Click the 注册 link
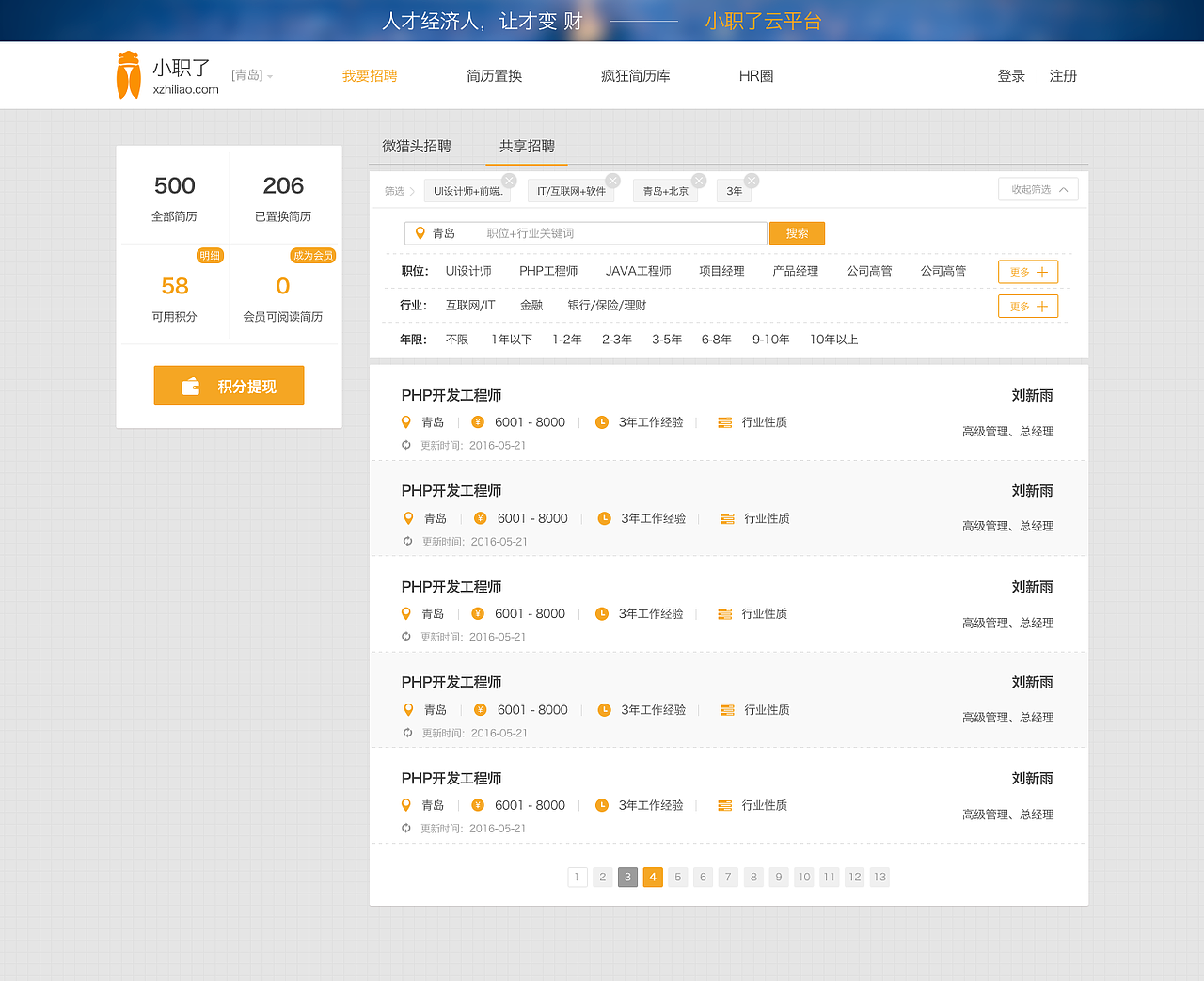 (x=1063, y=76)
